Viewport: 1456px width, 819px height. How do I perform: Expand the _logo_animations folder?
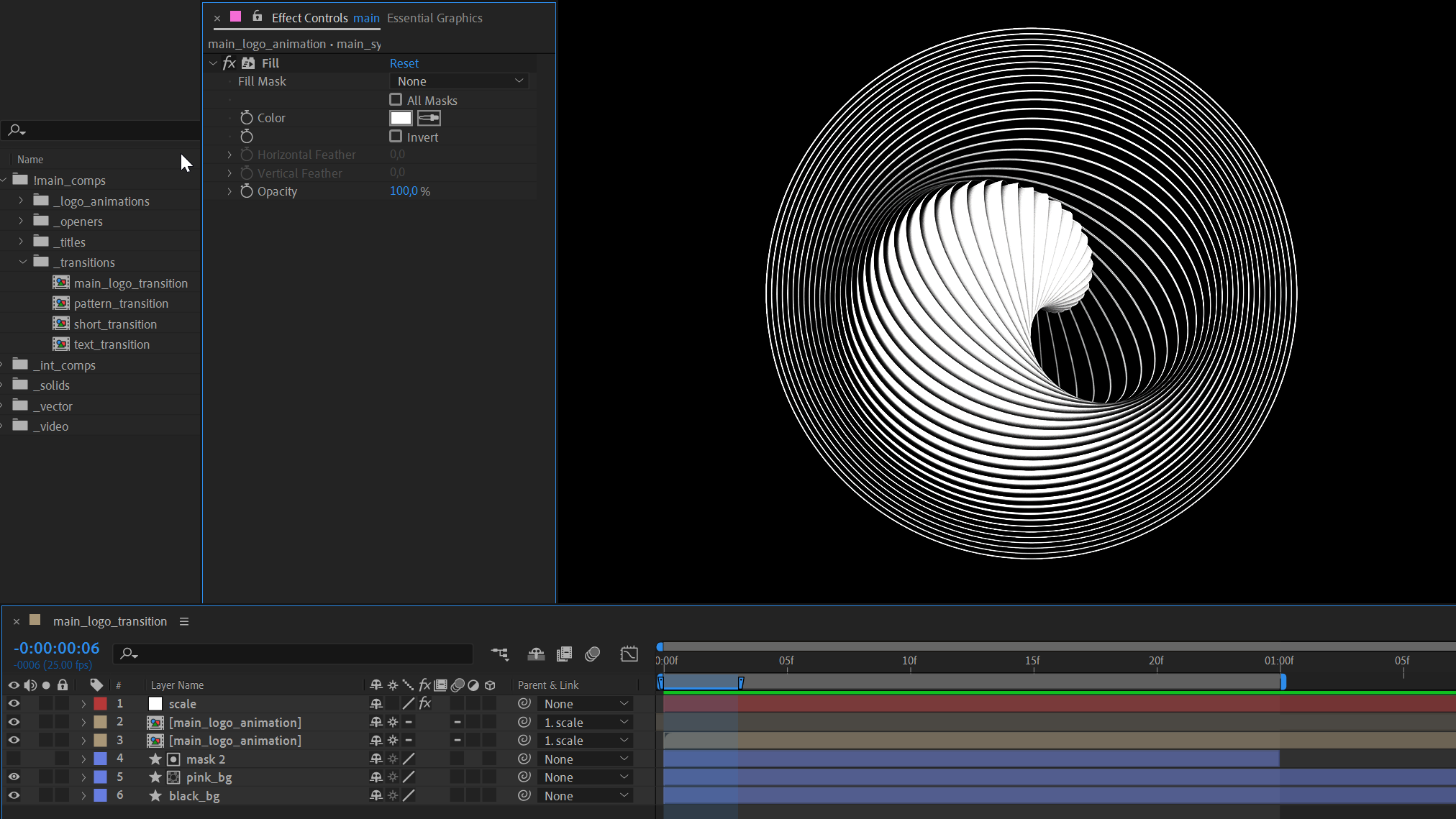point(21,201)
